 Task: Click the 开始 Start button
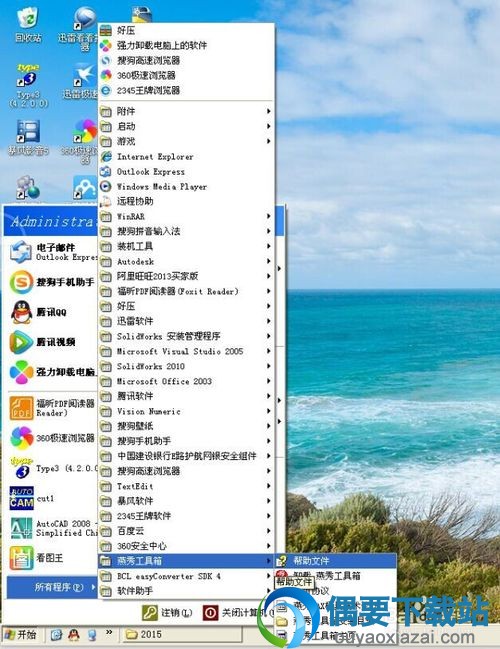click(22, 635)
